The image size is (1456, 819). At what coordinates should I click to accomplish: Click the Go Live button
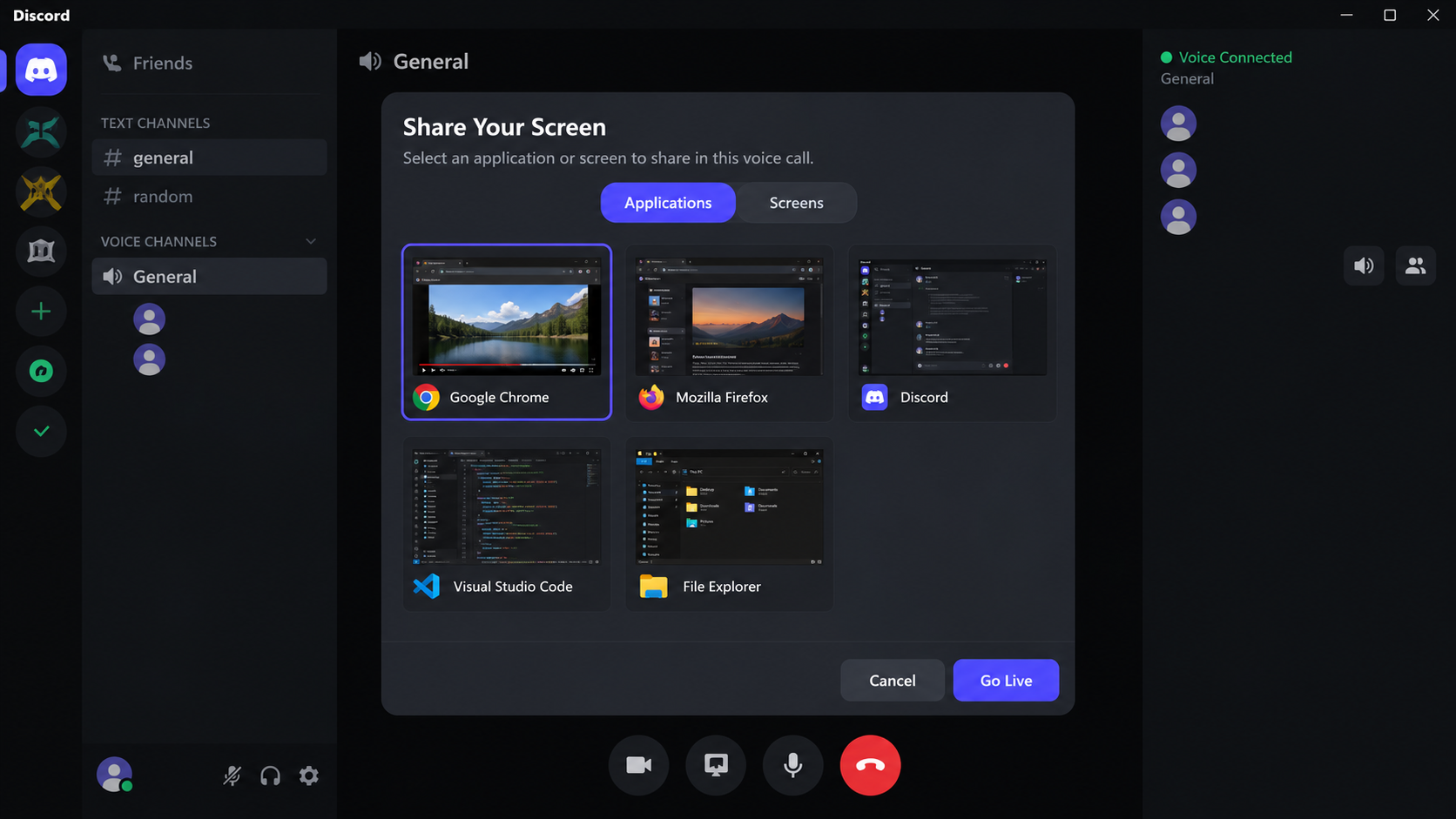(x=1006, y=681)
